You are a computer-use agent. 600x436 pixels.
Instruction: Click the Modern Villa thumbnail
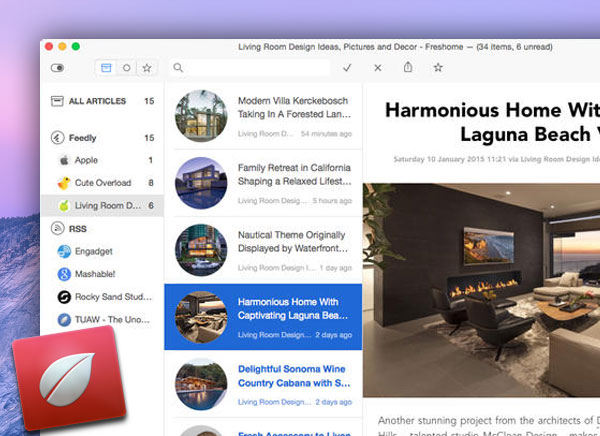(201, 116)
